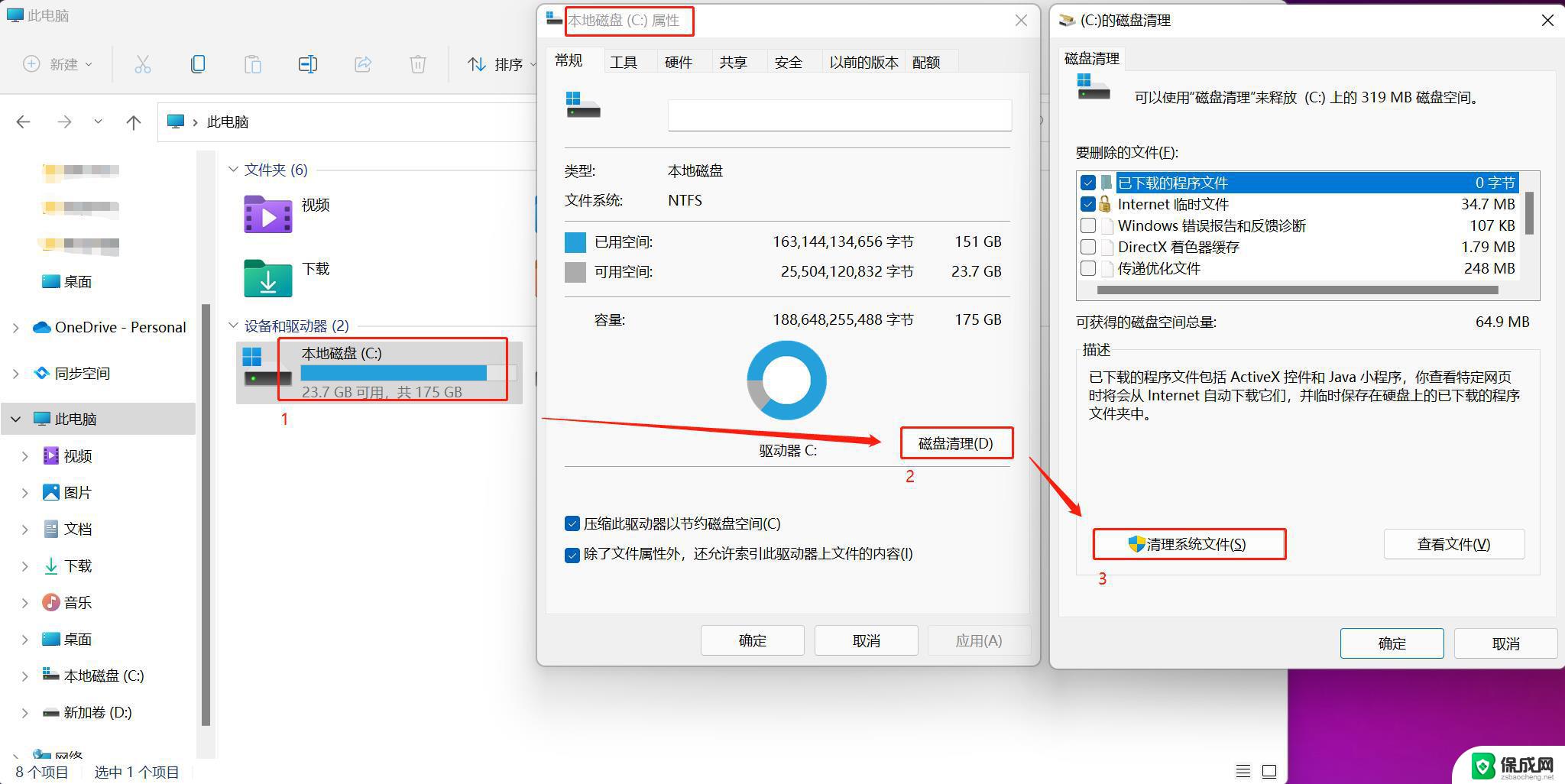The image size is (1565, 784).
Task: Expand 同步空间 node in sidebar
Action: click(16, 373)
